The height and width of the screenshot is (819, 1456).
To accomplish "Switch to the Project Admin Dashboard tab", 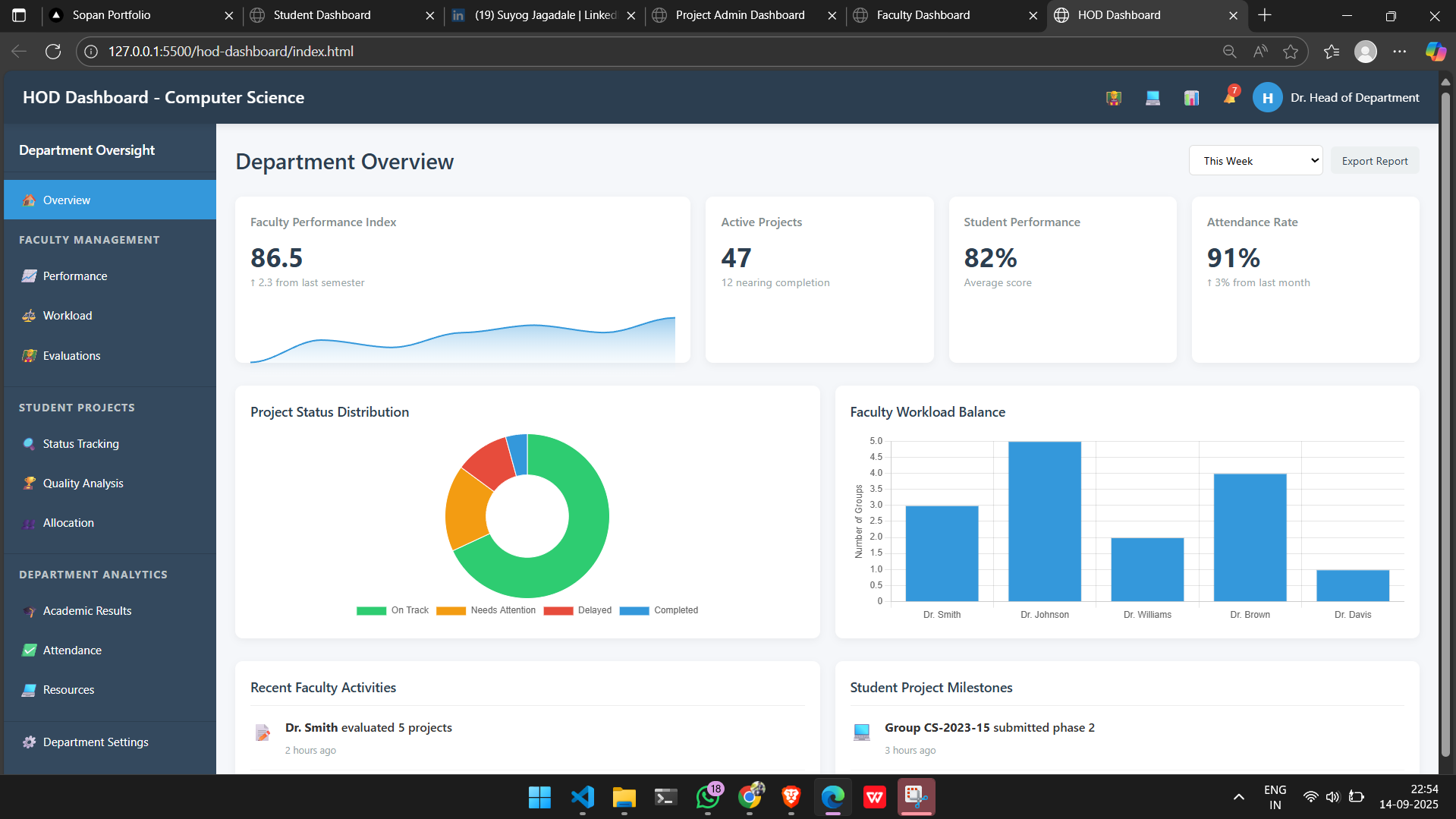I will 746,15.
